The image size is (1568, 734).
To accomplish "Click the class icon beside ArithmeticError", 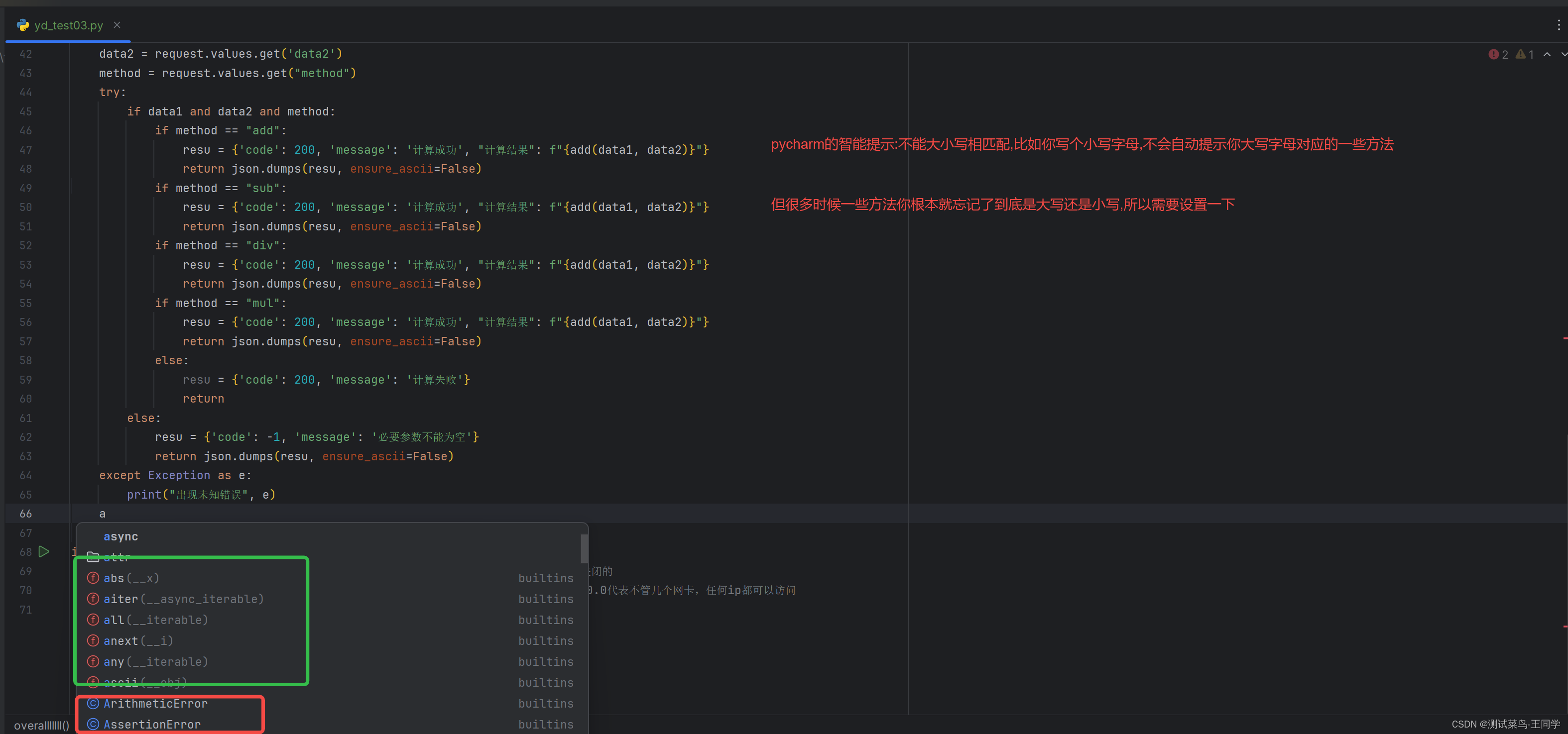I will (x=93, y=703).
